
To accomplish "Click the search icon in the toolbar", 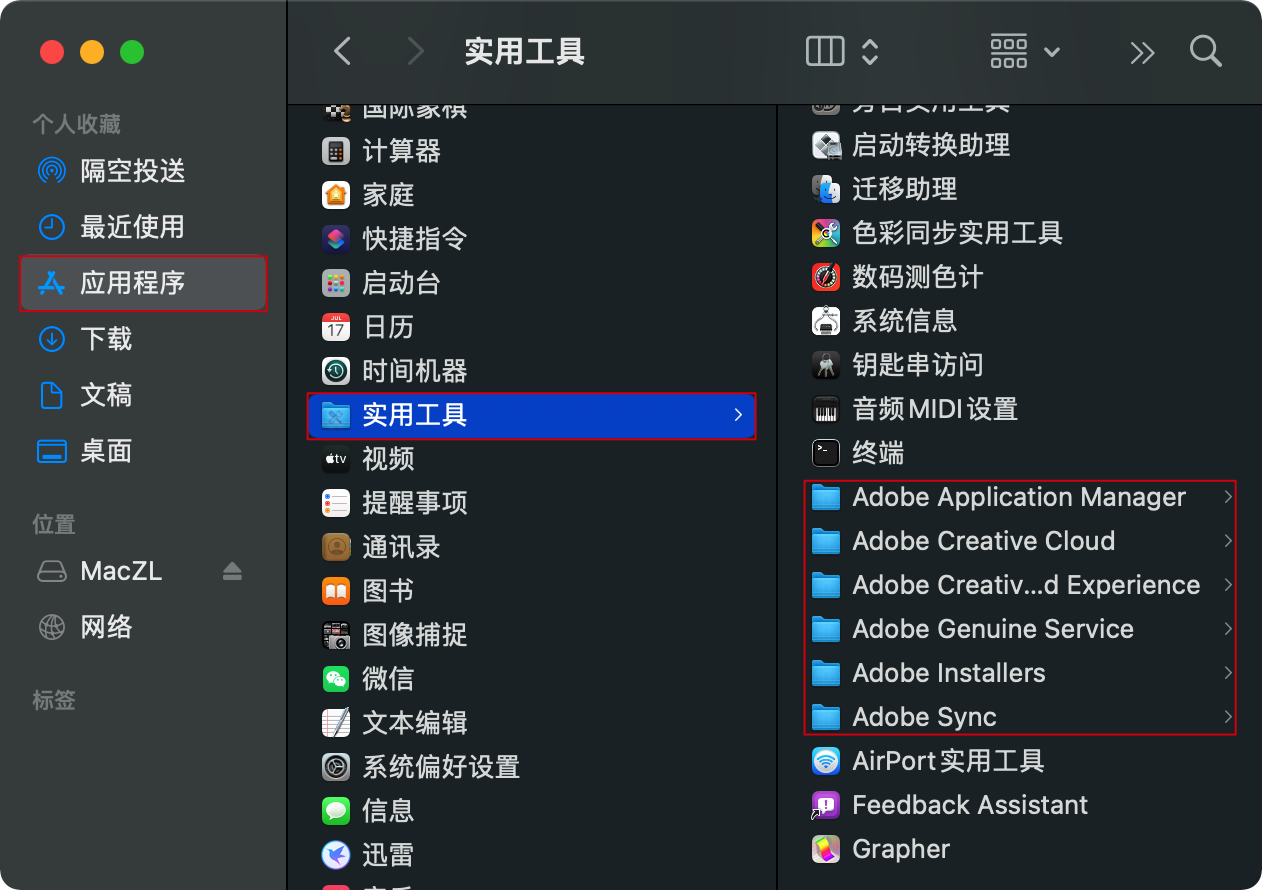I will click(1205, 51).
